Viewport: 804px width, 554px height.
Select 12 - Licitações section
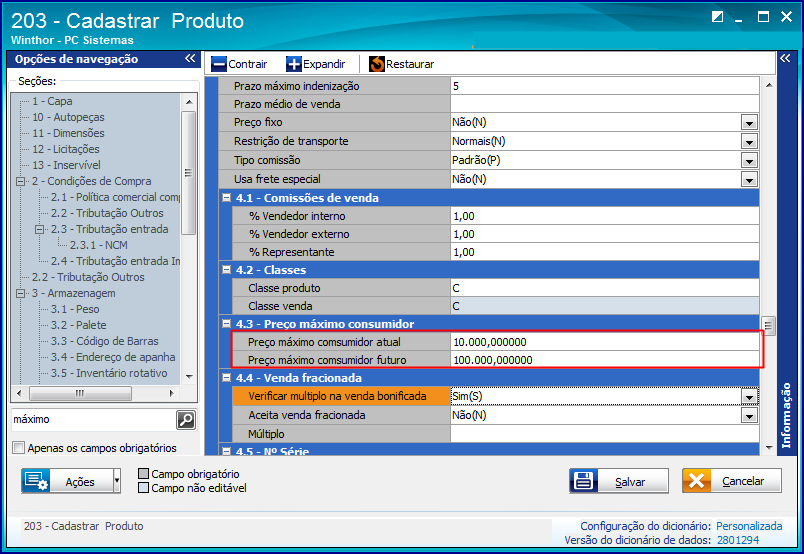pos(66,149)
